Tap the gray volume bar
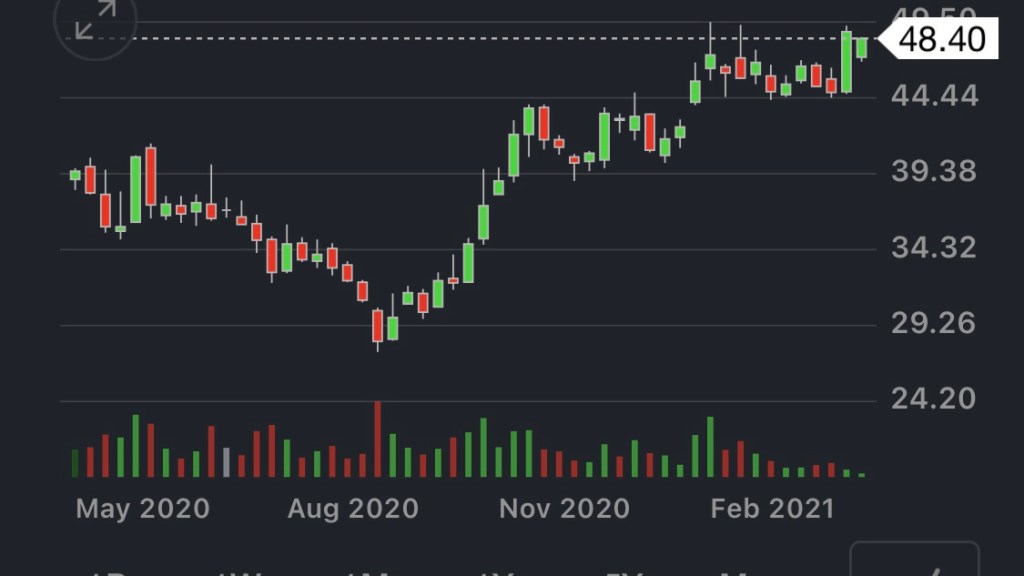The image size is (1024, 576). [x=226, y=462]
